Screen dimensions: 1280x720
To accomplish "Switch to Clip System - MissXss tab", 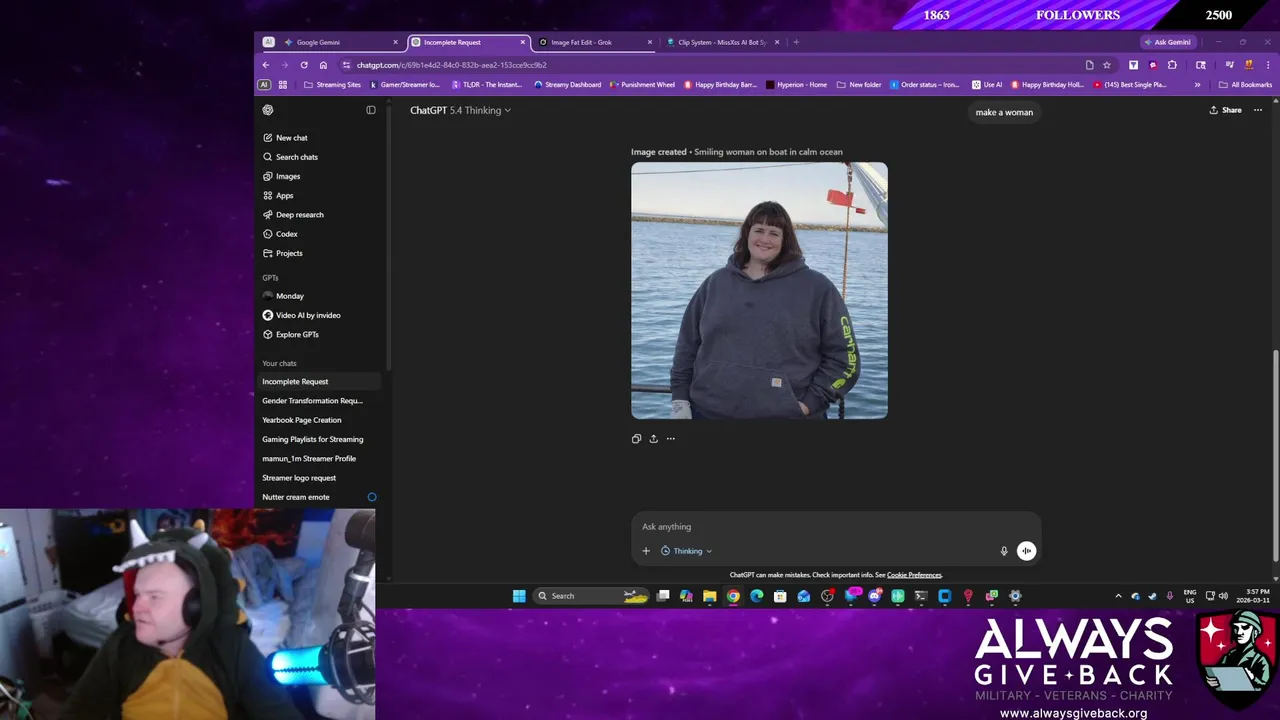I will tap(722, 42).
